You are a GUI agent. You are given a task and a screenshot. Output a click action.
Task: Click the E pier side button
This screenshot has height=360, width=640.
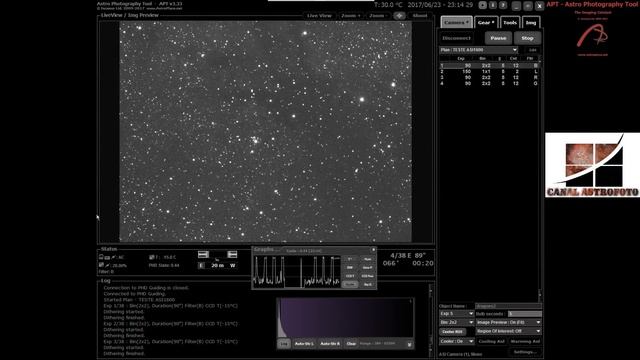click(x=201, y=265)
